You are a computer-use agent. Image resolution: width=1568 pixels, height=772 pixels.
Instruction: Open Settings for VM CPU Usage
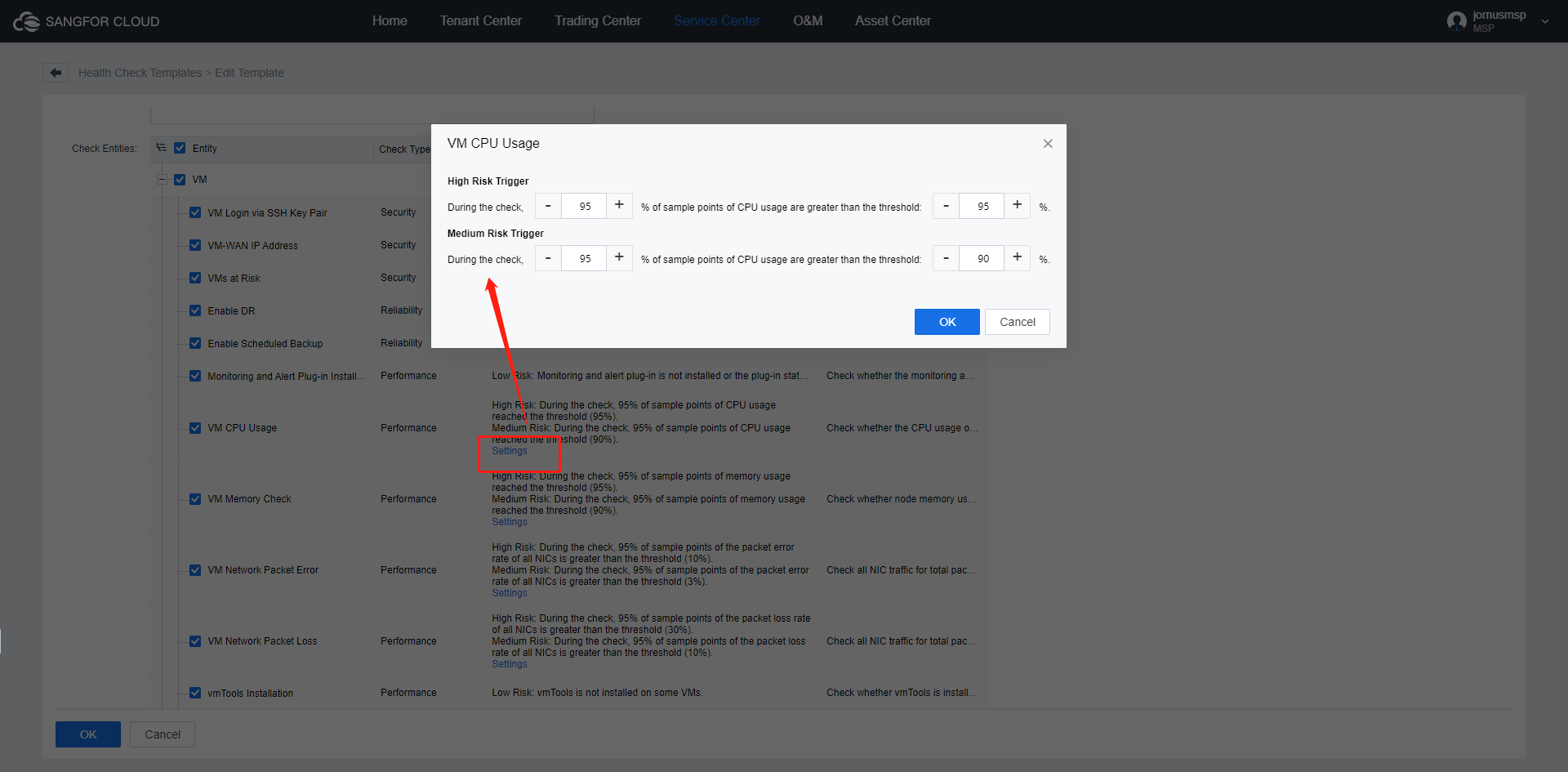(x=510, y=451)
